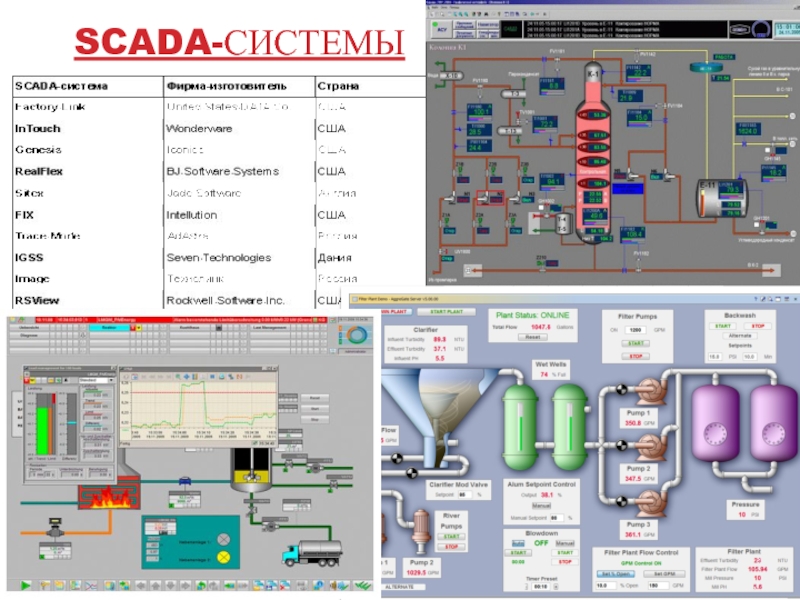Click the Filter Pumps GPM input field
Viewport: 800px width, 600px height.
pyautogui.click(x=634, y=329)
